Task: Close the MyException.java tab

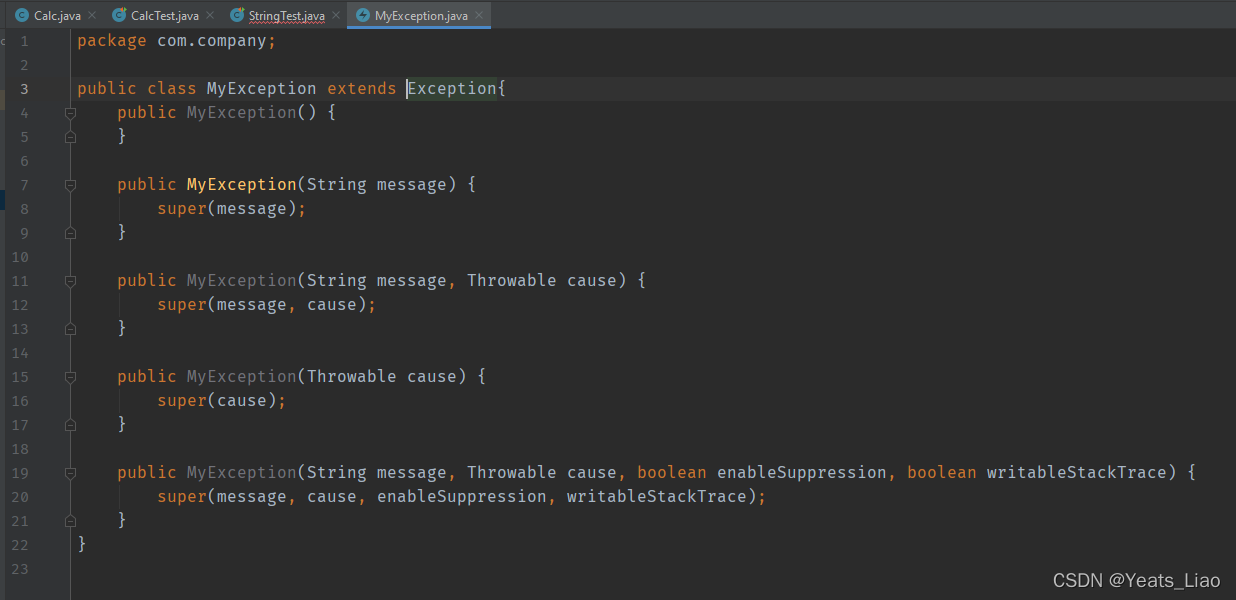Action: (478, 16)
